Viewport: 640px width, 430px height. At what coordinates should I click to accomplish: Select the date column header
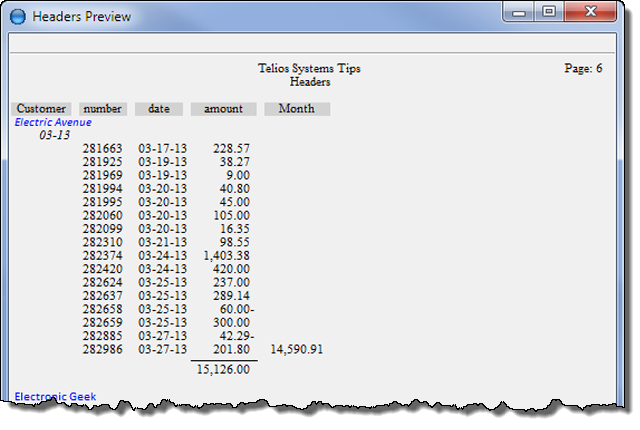click(159, 109)
